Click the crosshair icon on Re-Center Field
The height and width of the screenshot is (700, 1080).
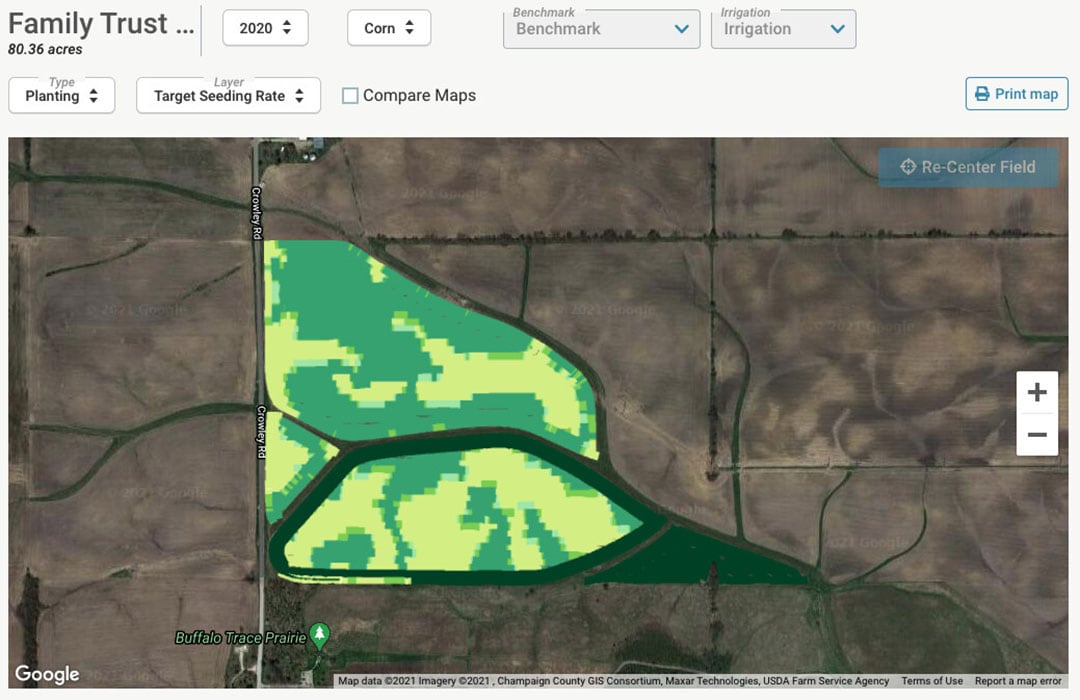coord(907,167)
